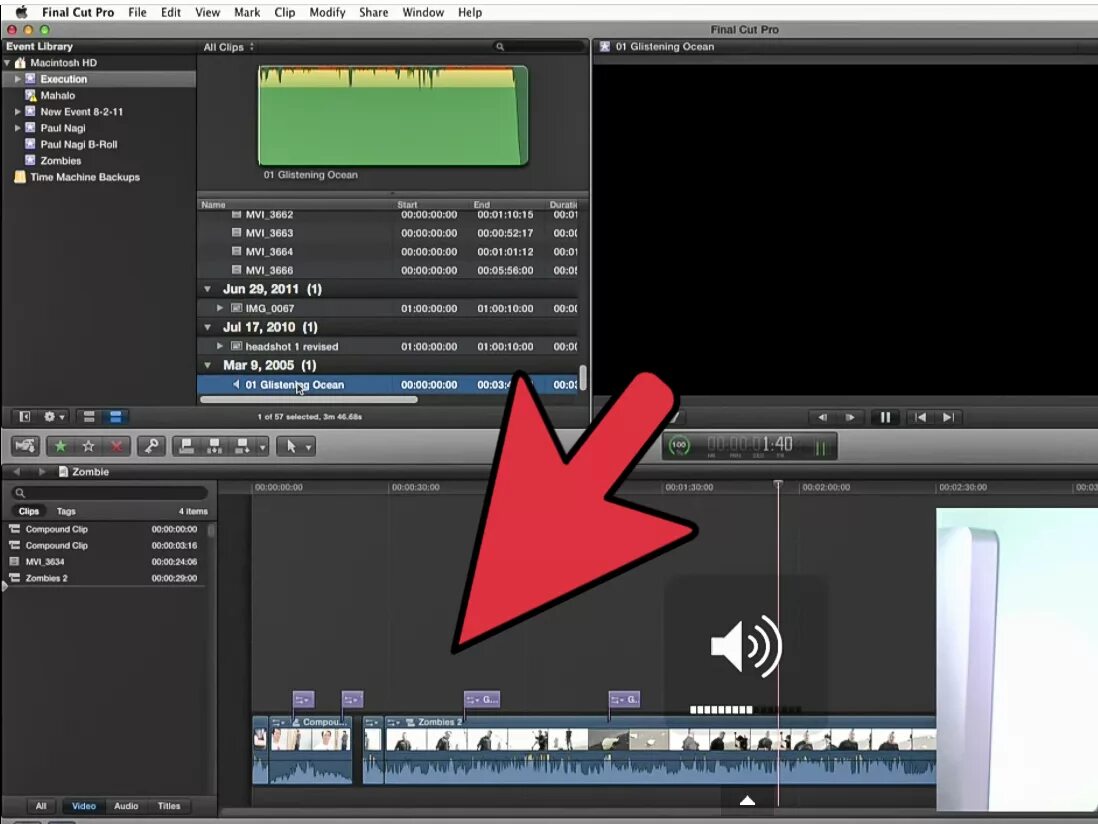The height and width of the screenshot is (824, 1098).
Task: Open the Edit menu
Action: click(x=170, y=12)
